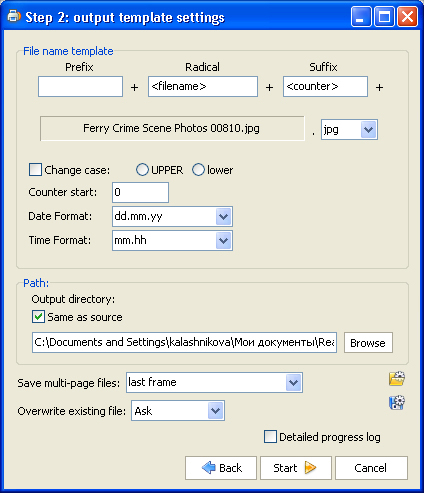This screenshot has height=493, width=424.
Task: Enable the Change case checkbox
Action: click(x=36, y=170)
